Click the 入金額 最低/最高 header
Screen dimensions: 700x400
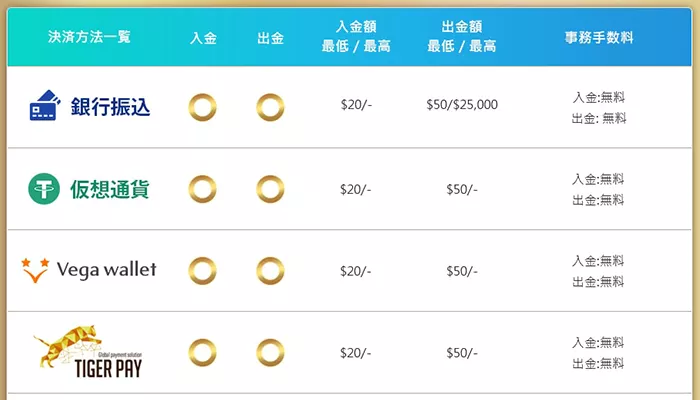[x=355, y=37]
